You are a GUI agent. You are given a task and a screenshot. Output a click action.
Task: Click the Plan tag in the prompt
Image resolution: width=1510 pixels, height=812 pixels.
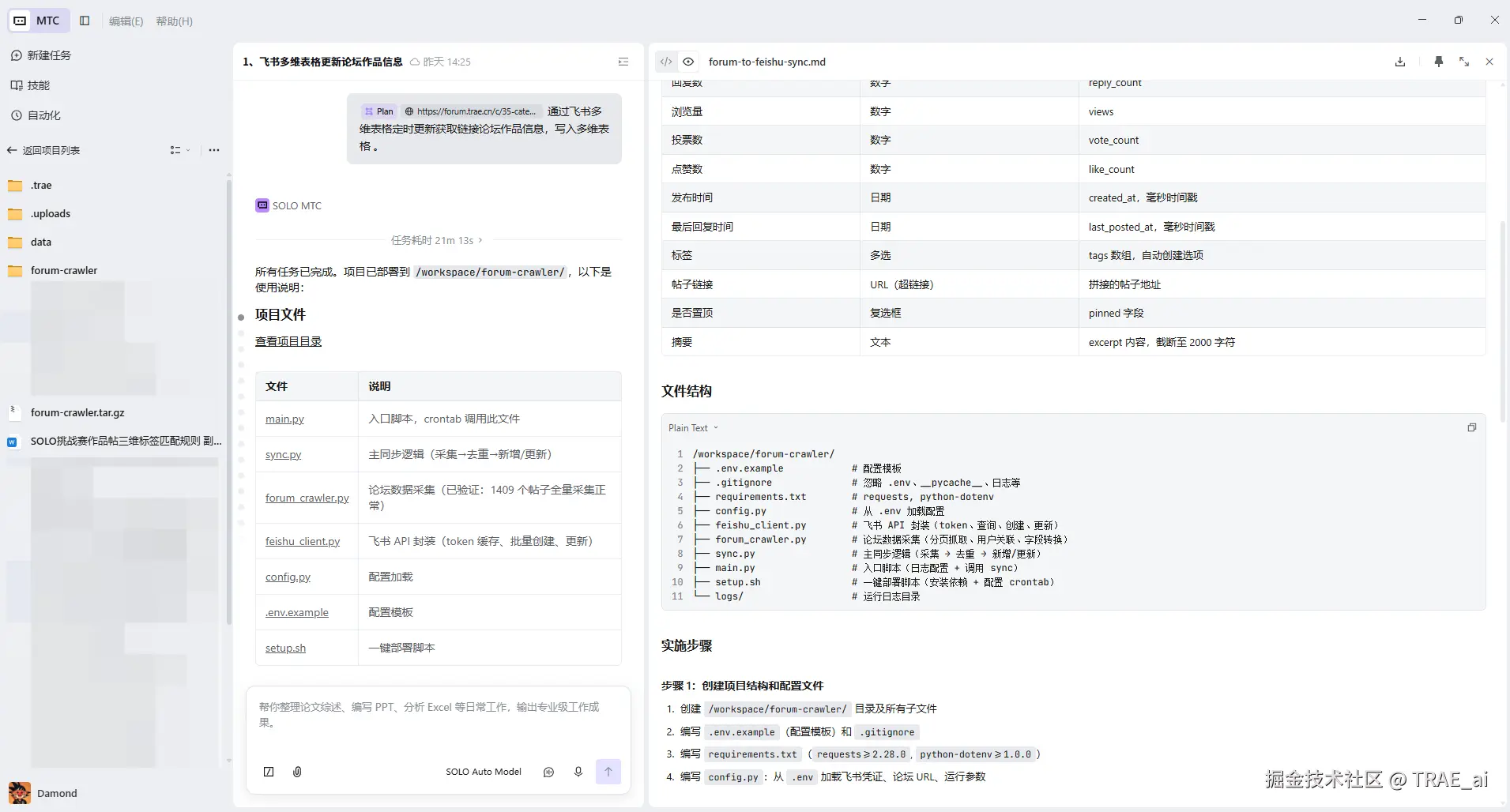378,111
